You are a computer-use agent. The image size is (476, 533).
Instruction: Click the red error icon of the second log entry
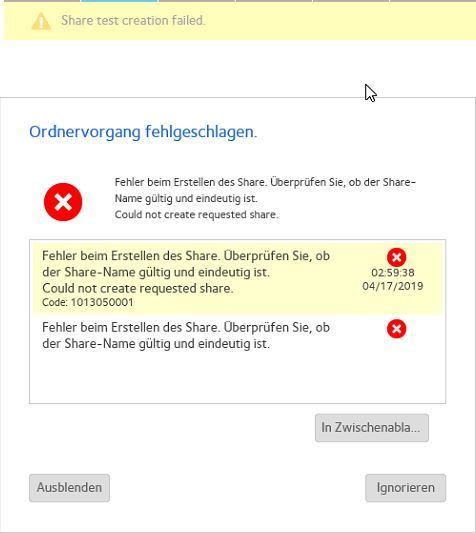click(396, 329)
